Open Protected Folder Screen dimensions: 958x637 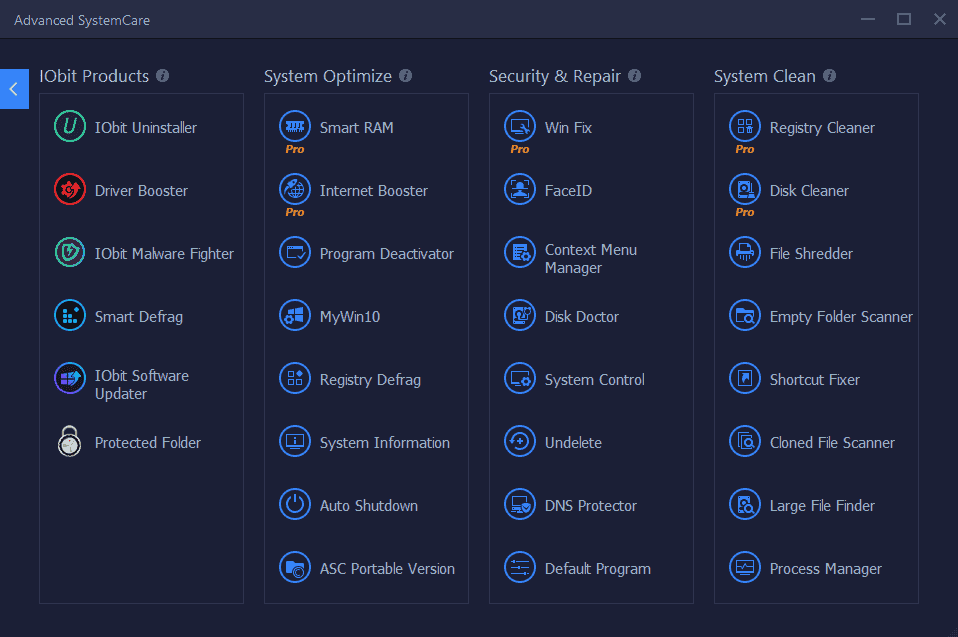147,442
